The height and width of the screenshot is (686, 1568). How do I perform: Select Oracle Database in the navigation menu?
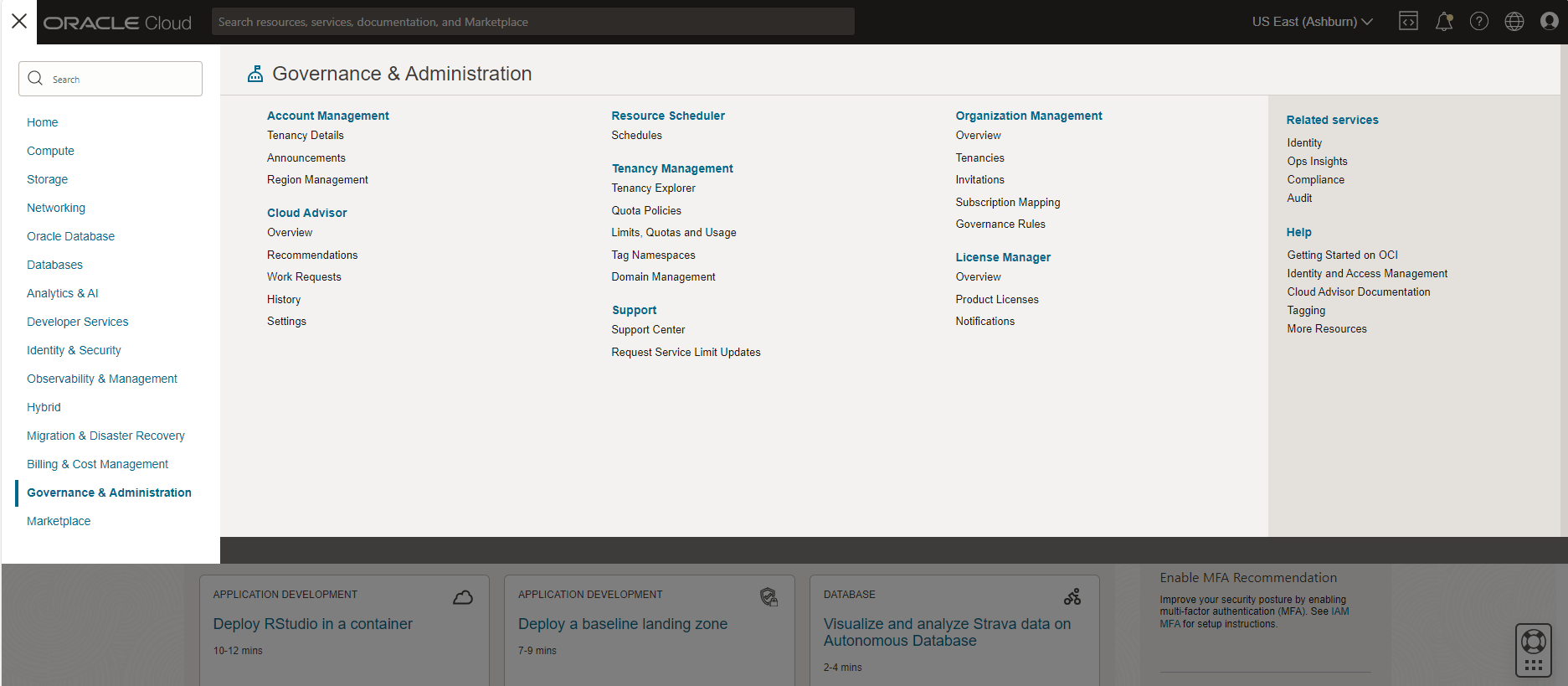70,236
